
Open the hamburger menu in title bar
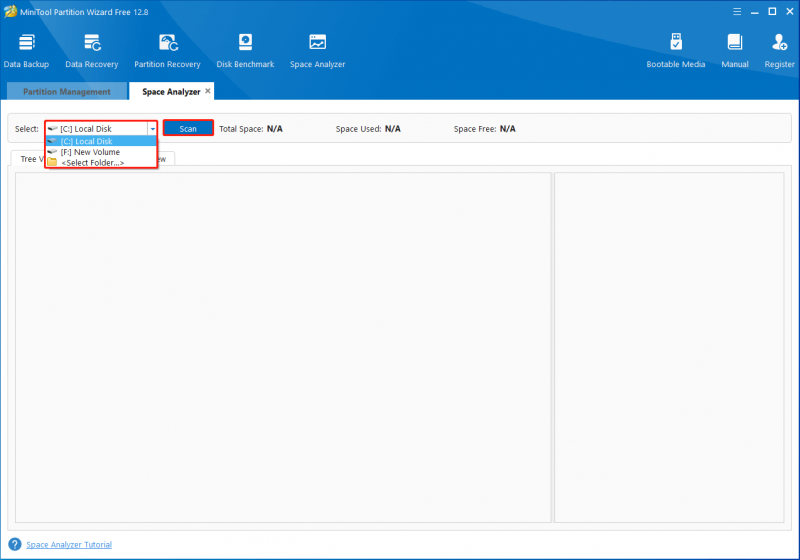(737, 11)
